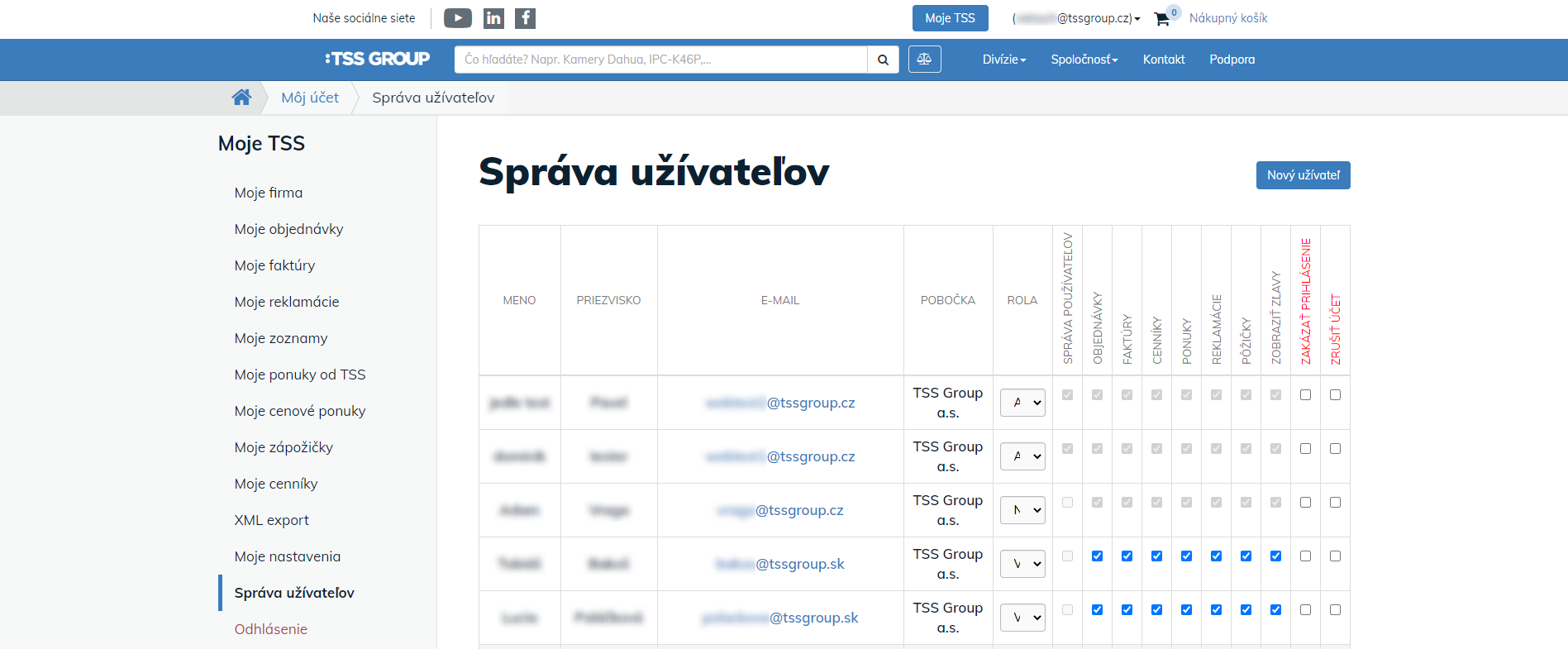Open product comparison scales icon
Screen dimensions: 1568x649
pyautogui.click(x=924, y=60)
